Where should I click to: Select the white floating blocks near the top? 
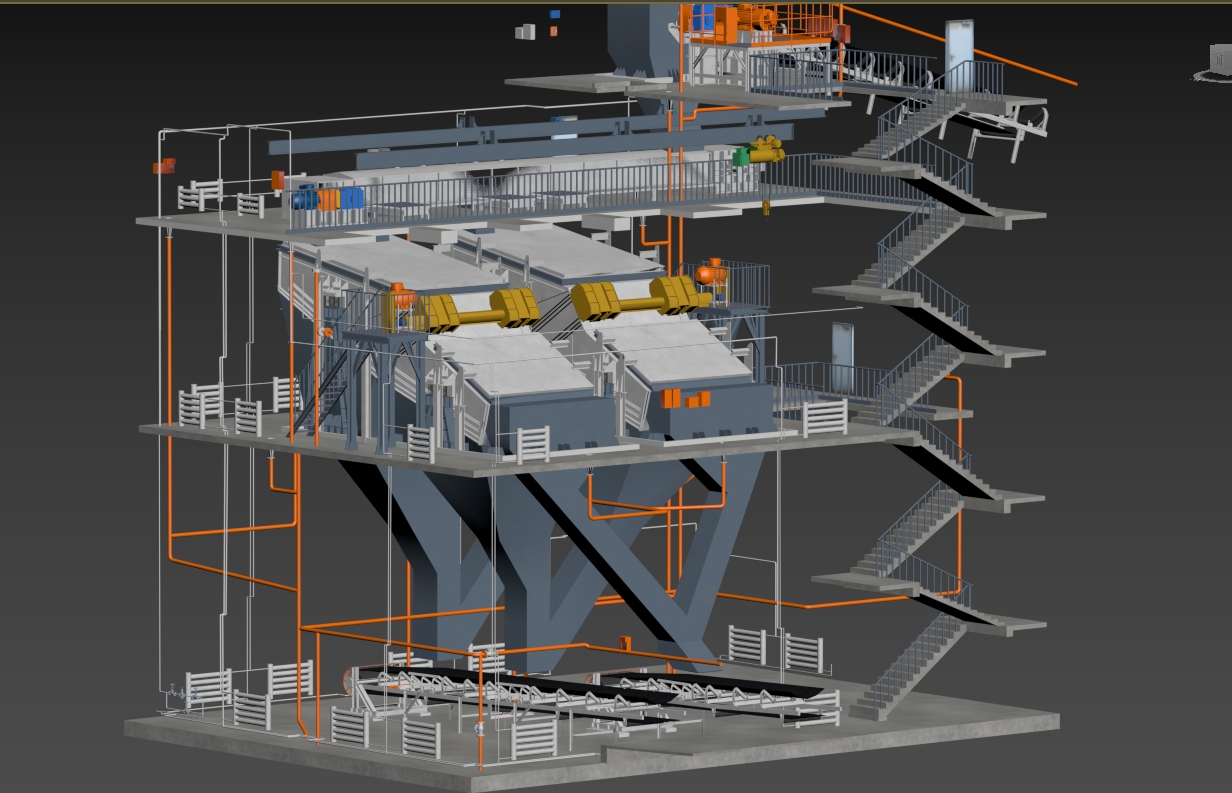[525, 32]
